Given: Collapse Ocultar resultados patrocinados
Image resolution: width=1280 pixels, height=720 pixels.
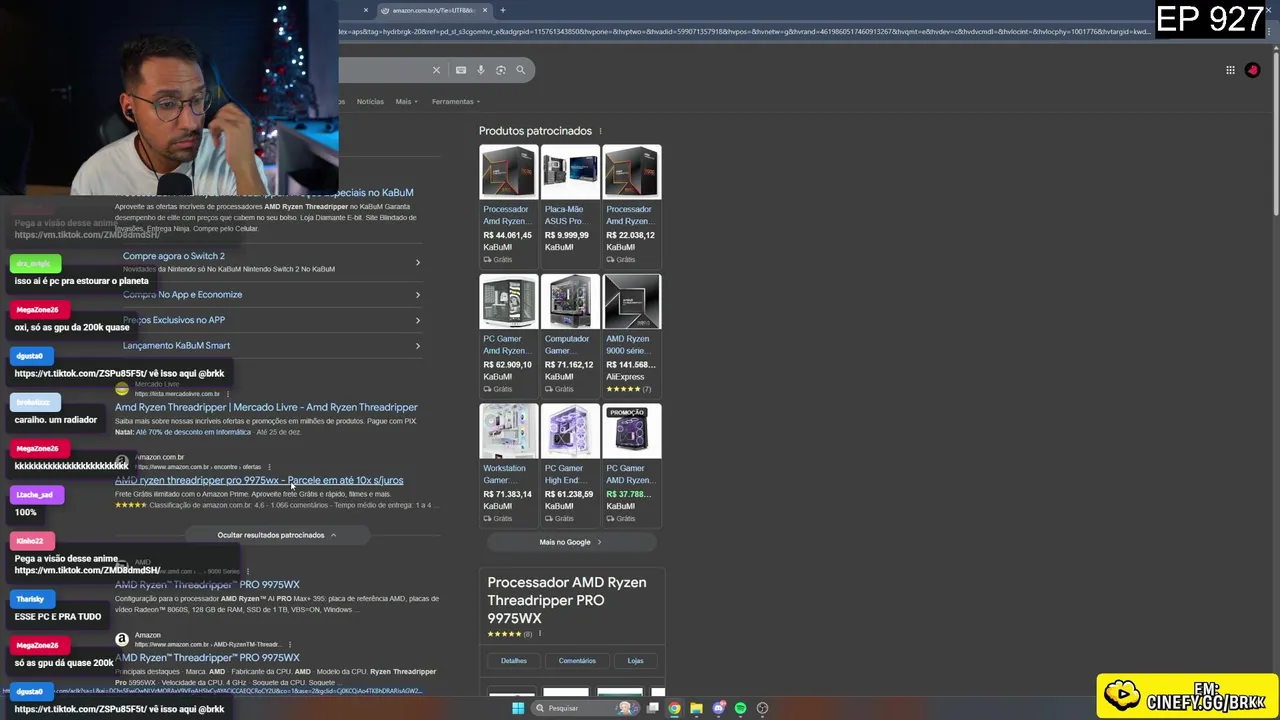Looking at the screenshot, I should (x=276, y=535).
